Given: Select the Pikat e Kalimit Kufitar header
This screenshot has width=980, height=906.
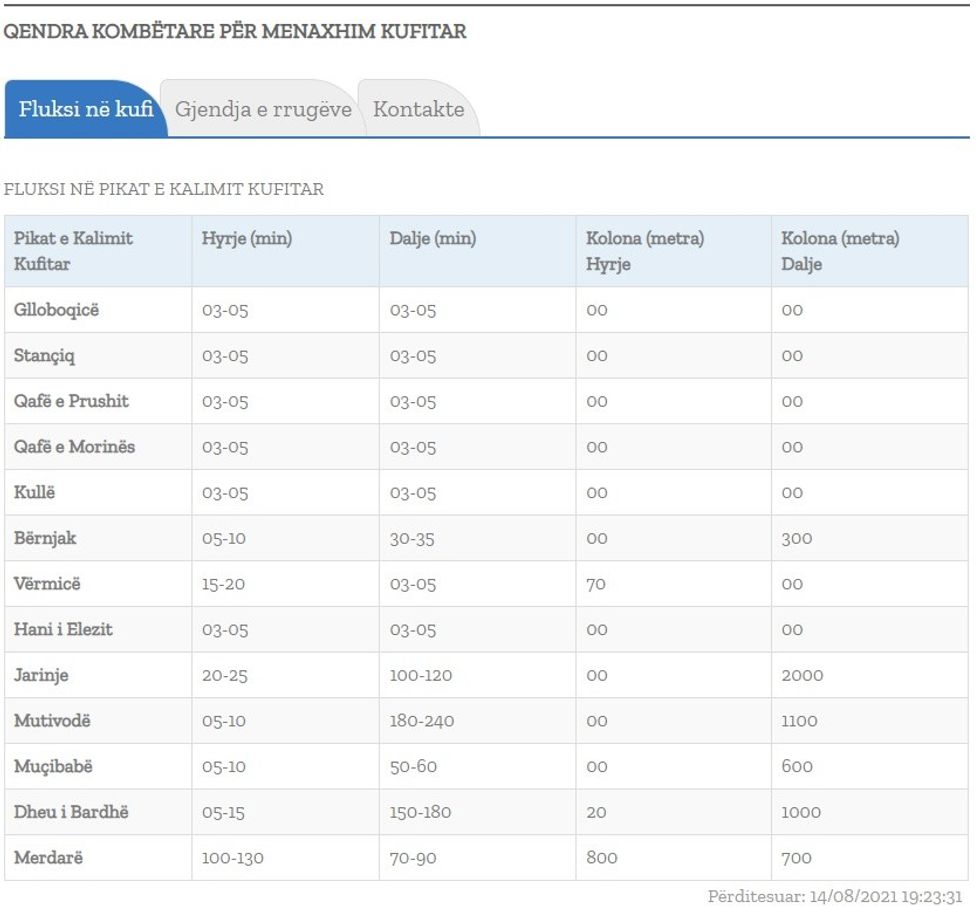Looking at the screenshot, I should [x=74, y=251].
